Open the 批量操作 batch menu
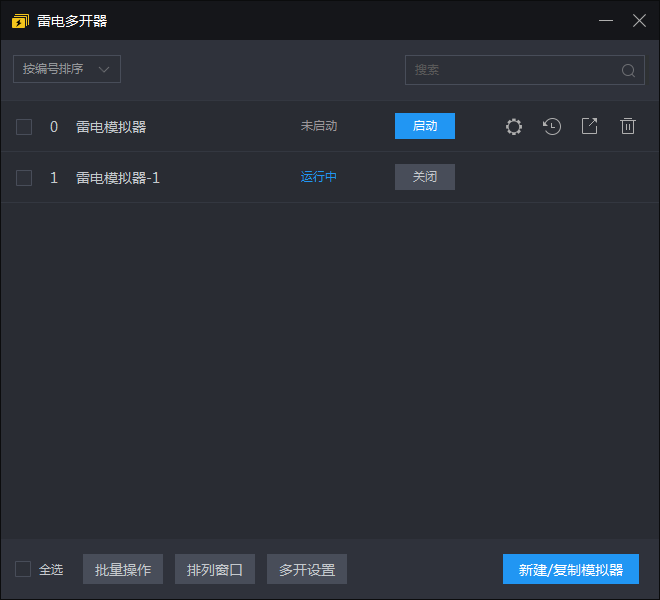This screenshot has width=660, height=600. point(123,570)
